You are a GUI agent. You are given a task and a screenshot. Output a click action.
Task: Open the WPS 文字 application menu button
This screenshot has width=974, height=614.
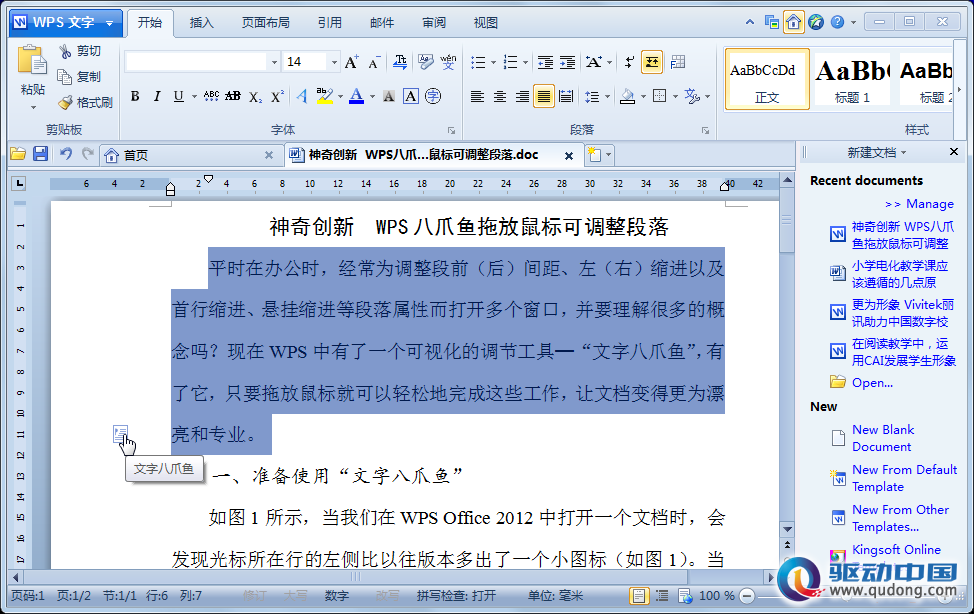(65, 23)
